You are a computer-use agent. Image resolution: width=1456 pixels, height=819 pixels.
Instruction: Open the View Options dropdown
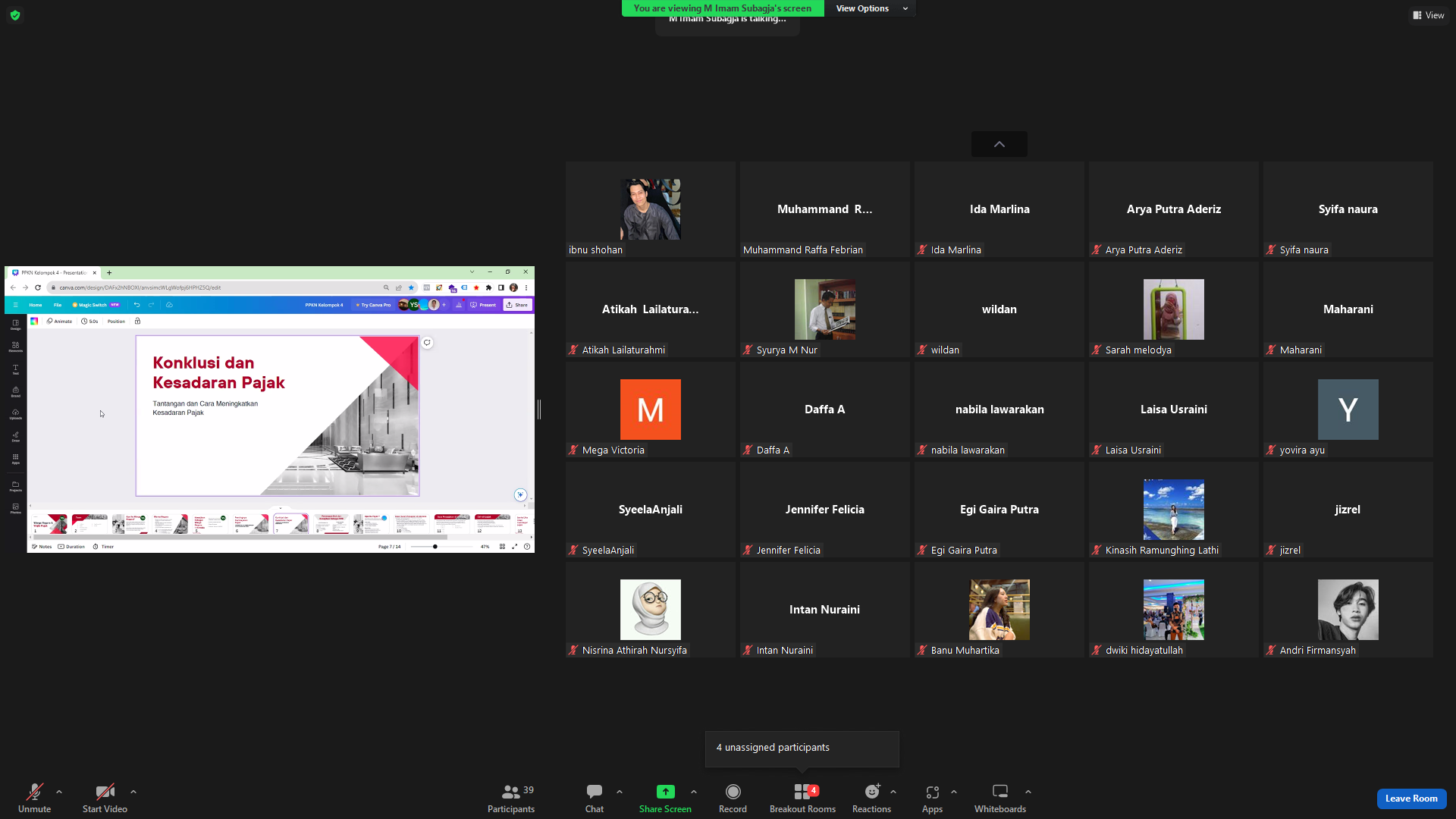[x=871, y=8]
